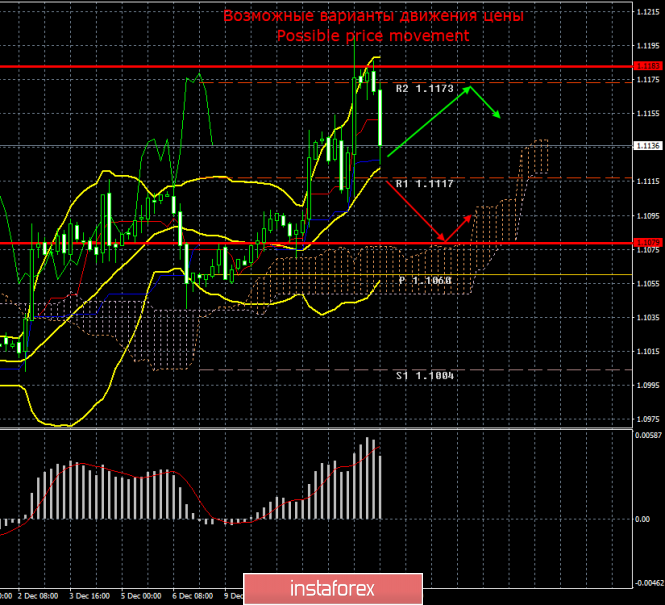Viewport: 665px width, 605px height.
Task: Click the 1.1215 value on price axis
Action: [648, 11]
